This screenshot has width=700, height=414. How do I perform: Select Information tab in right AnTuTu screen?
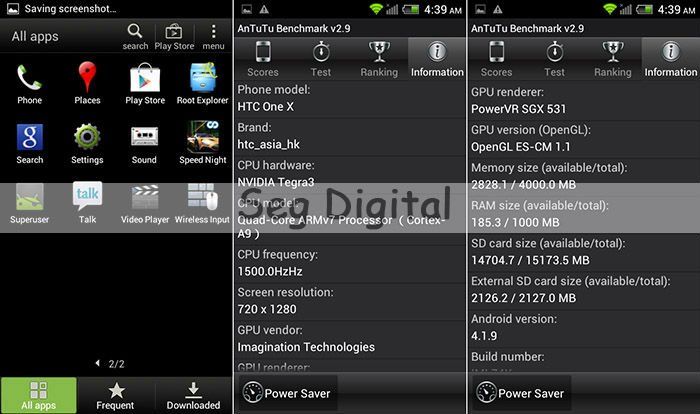point(671,59)
